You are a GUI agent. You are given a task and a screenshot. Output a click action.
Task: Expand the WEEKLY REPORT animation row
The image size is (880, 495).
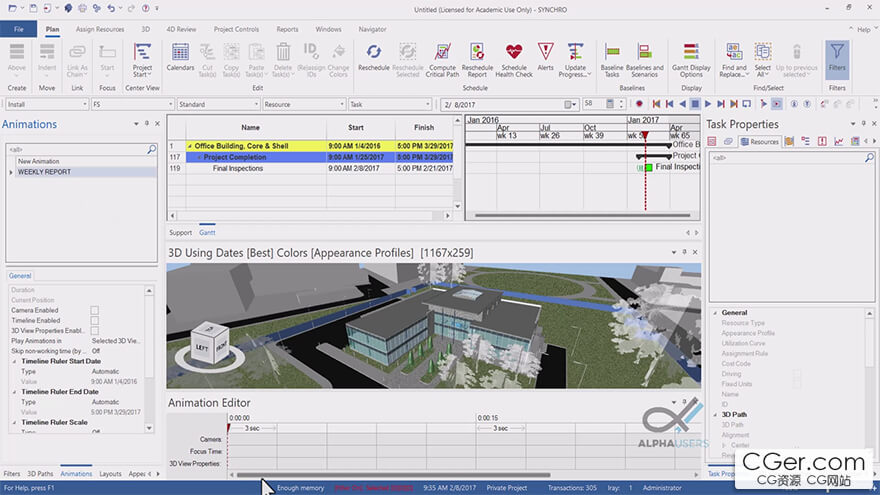[11, 172]
